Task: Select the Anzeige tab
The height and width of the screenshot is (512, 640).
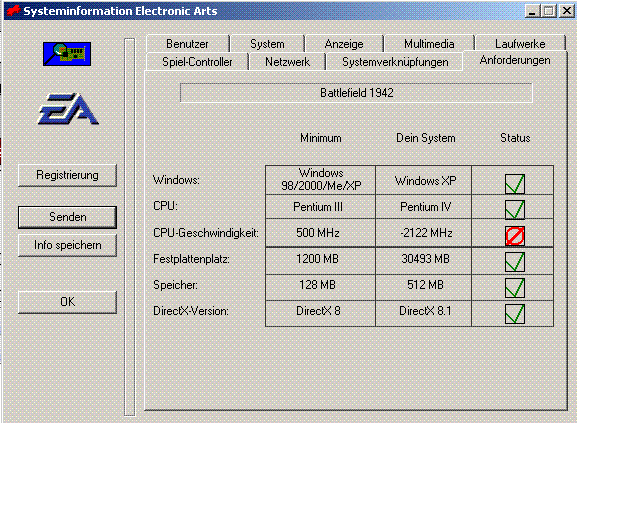Action: tap(344, 44)
